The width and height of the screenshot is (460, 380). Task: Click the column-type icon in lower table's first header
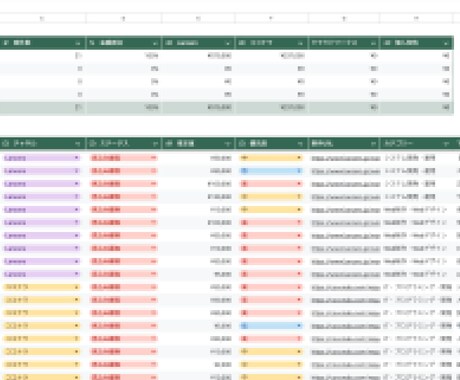6,144
